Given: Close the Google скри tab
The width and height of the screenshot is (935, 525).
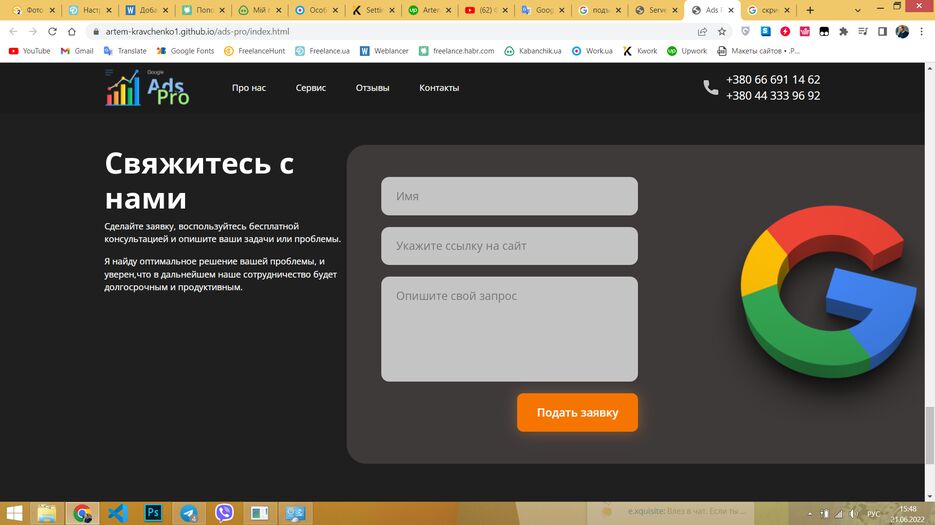Looking at the screenshot, I should 787,10.
